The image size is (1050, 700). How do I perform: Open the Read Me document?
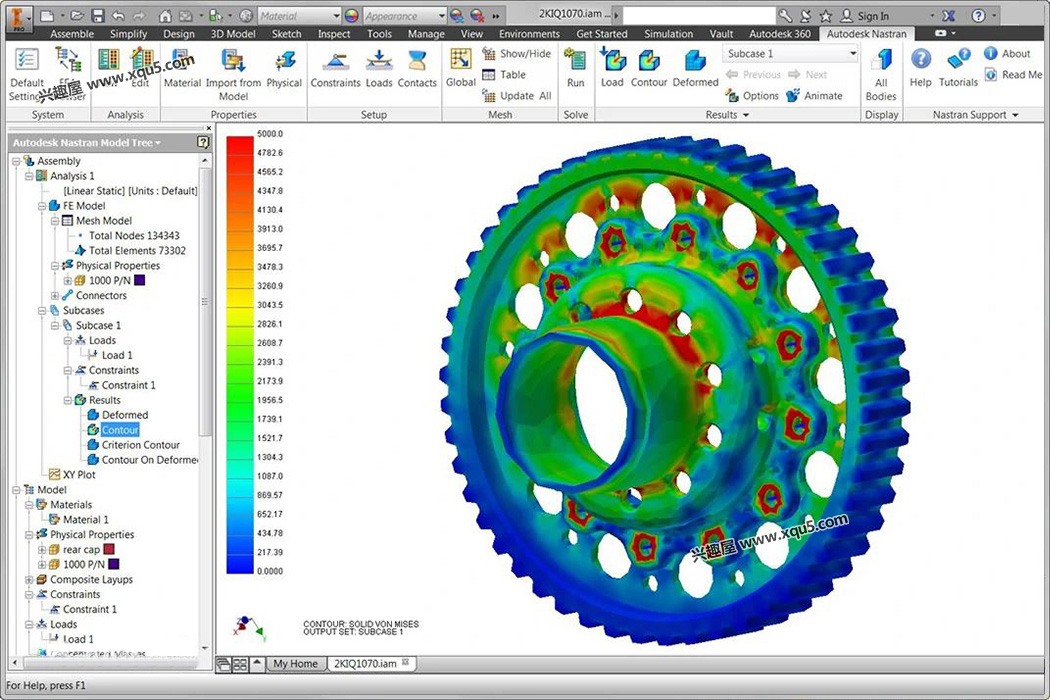[1013, 75]
